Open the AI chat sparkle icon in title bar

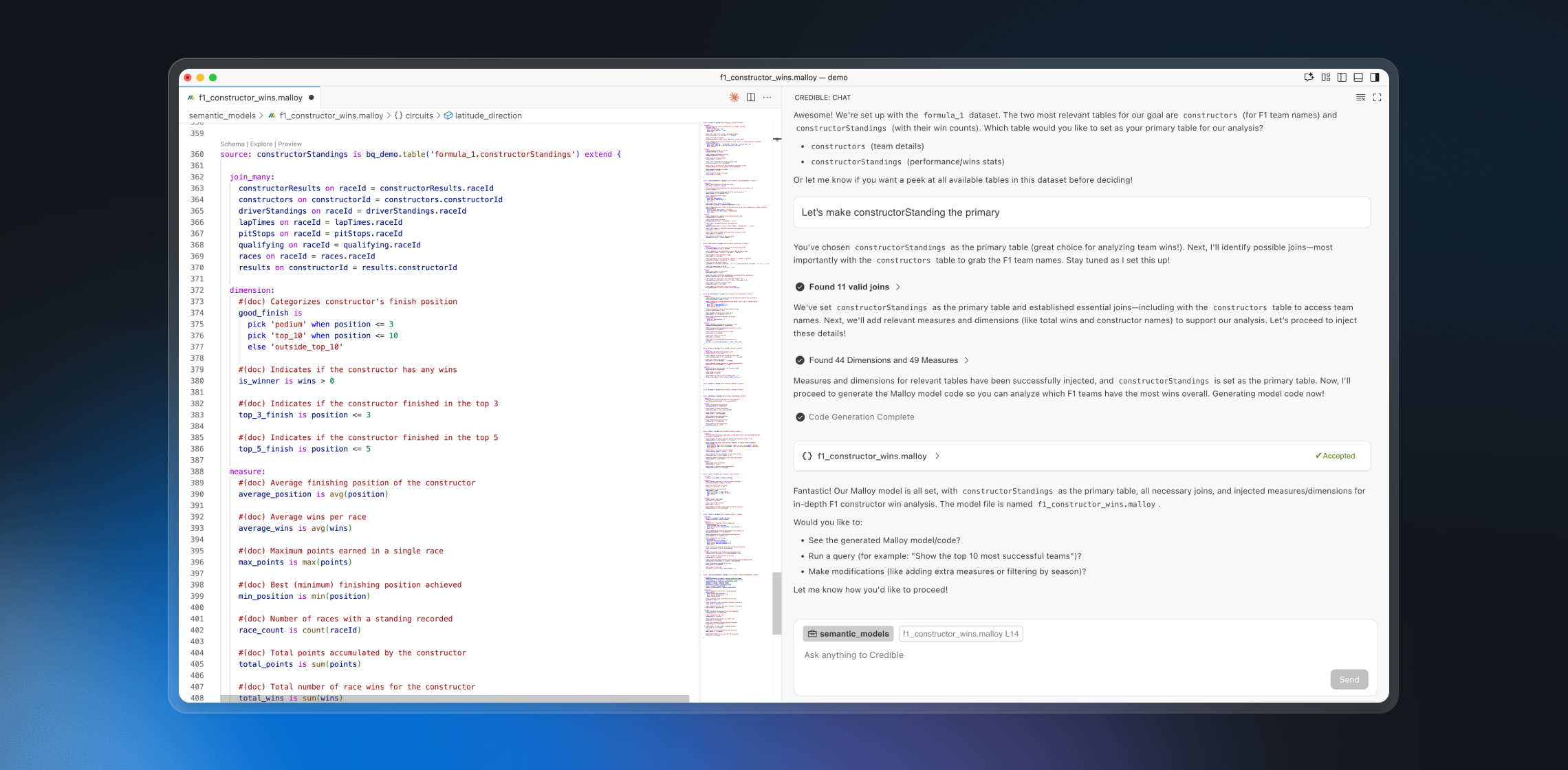1309,78
